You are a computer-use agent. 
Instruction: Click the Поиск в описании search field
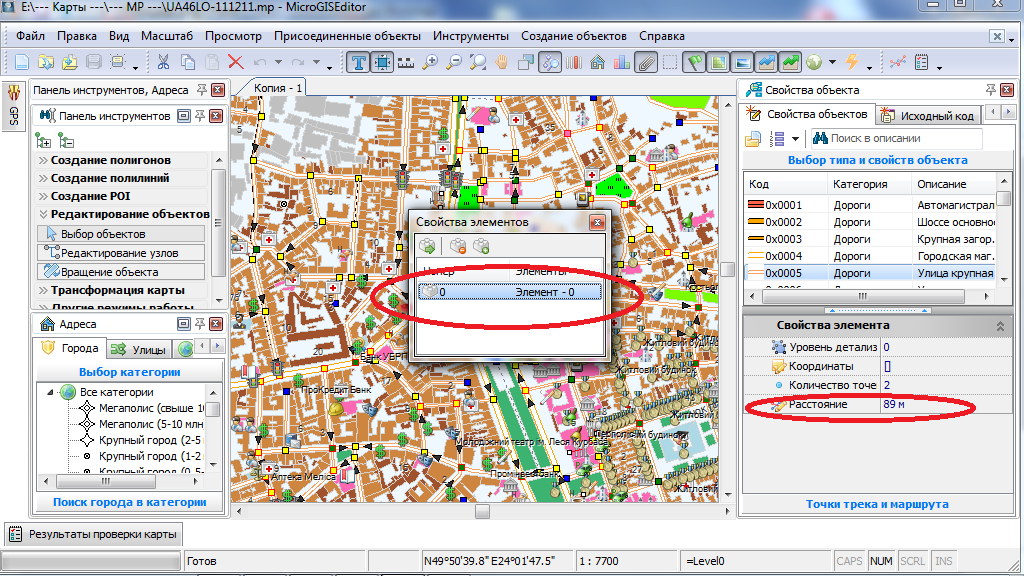[x=905, y=138]
